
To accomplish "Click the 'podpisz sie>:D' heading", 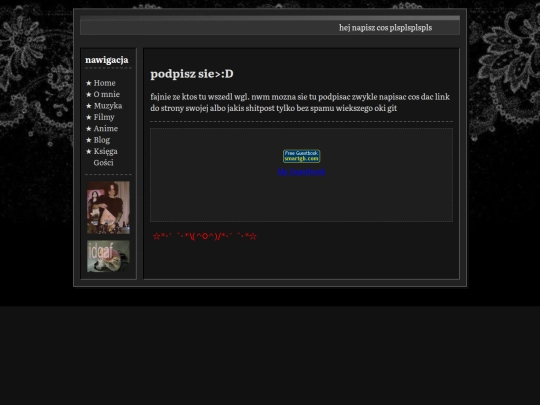I will (192, 74).
